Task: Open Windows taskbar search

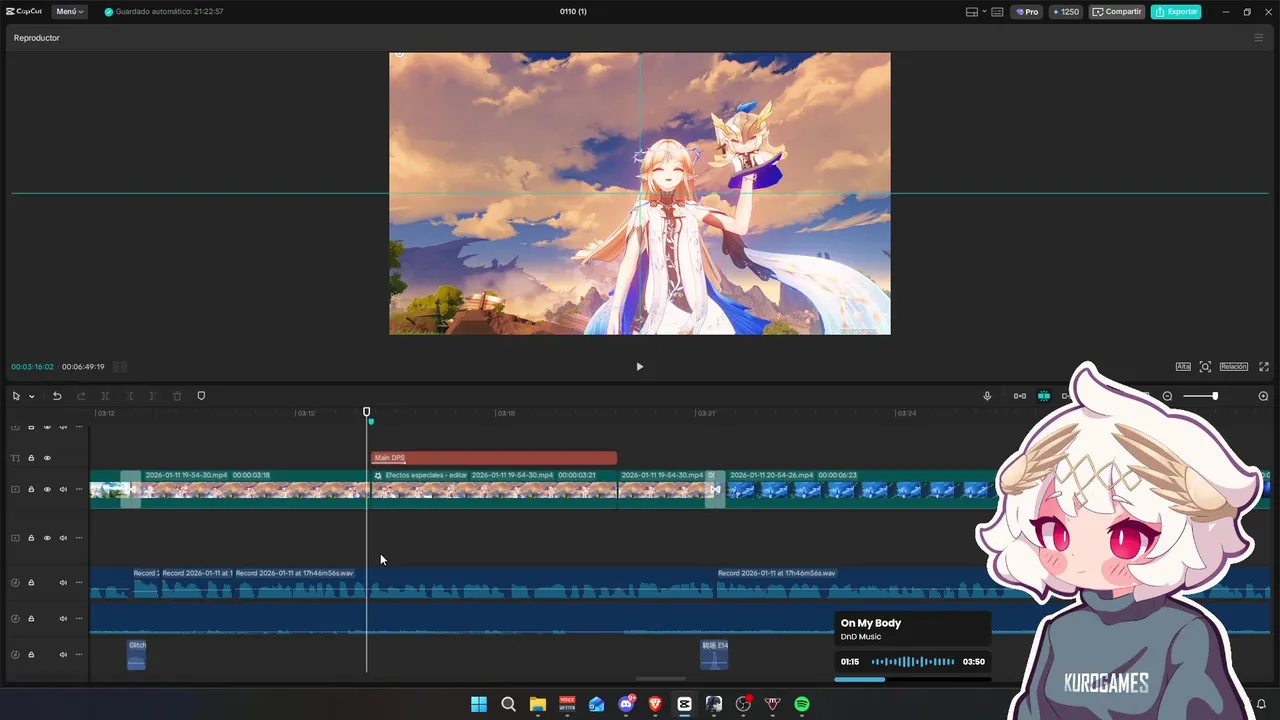Action: pos(508,704)
